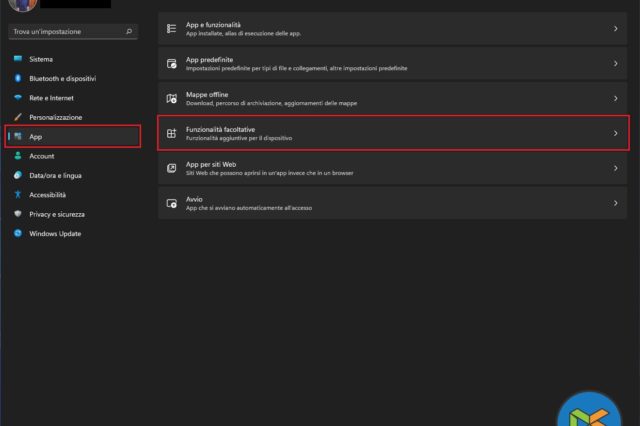Open Account settings section

(x=73, y=156)
